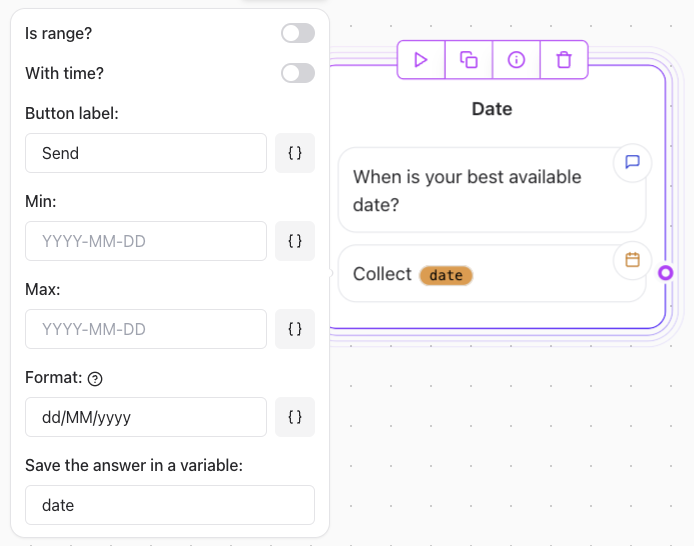
Task: Open variable picker beside the Max field
Action: click(x=295, y=329)
